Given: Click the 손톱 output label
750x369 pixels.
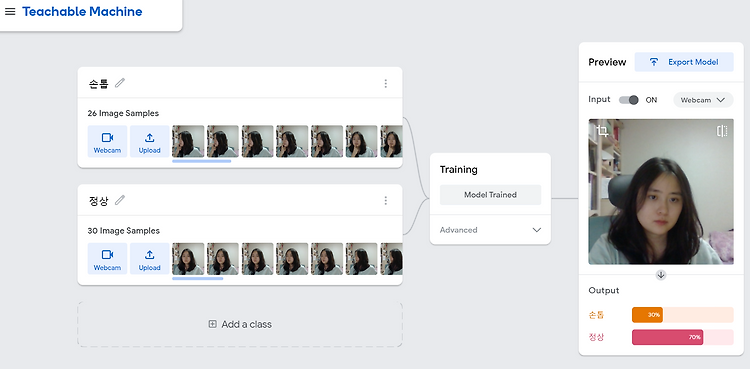Looking at the screenshot, I should (596, 315).
